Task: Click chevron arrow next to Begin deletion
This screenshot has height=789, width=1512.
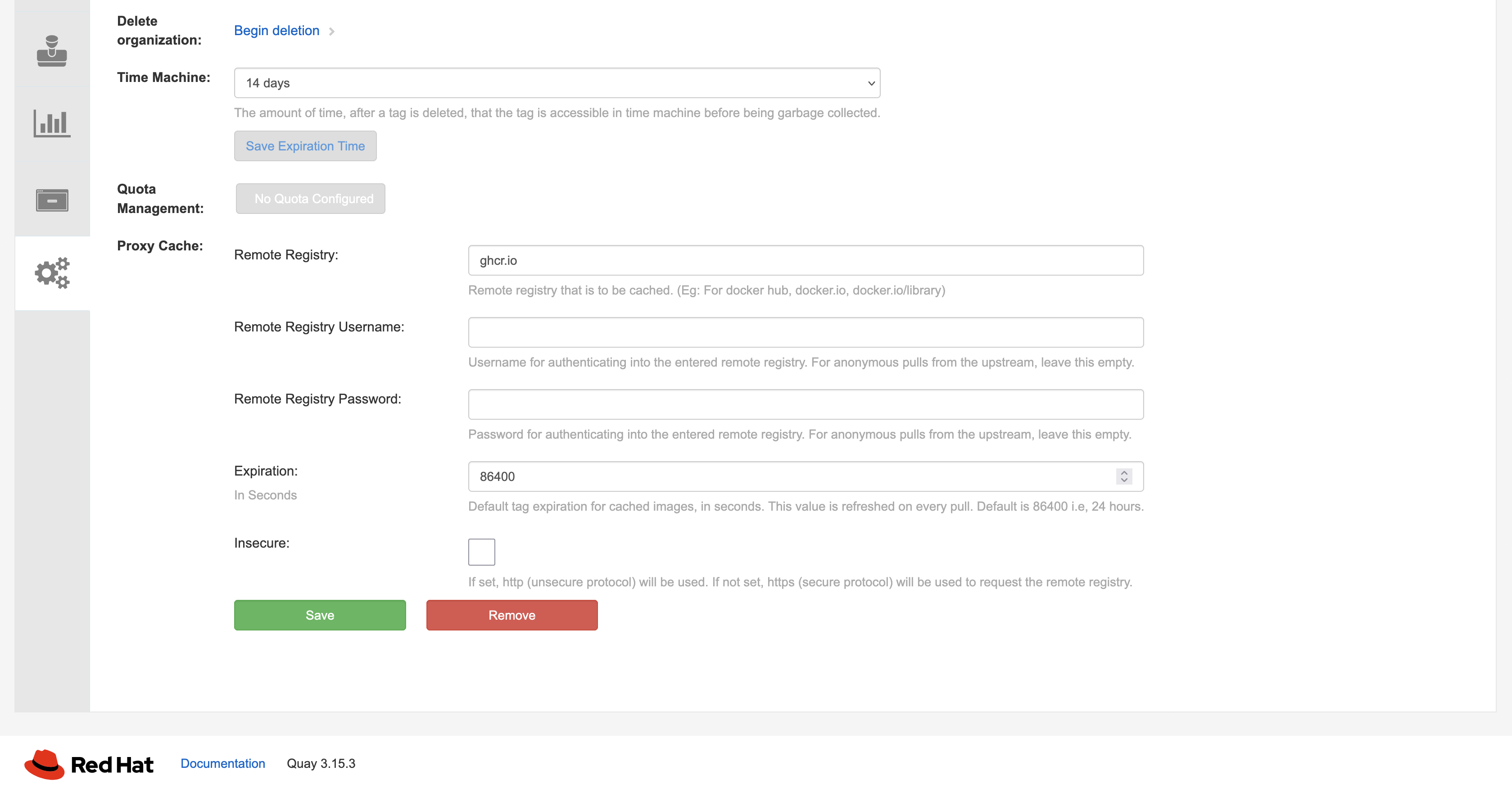Action: point(332,31)
